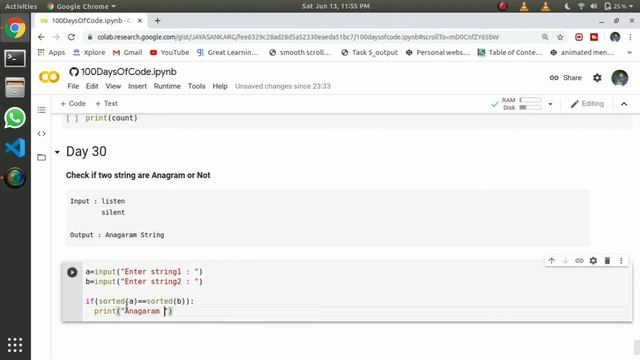Open the Help menu
The image size is (640, 360).
220,86
